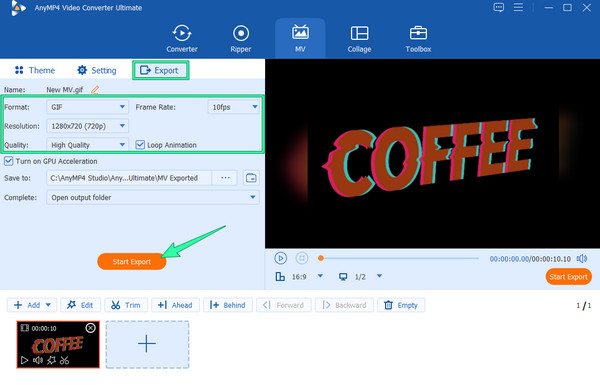Open the Toolbox module
The width and height of the screenshot is (600, 385).
(418, 39)
